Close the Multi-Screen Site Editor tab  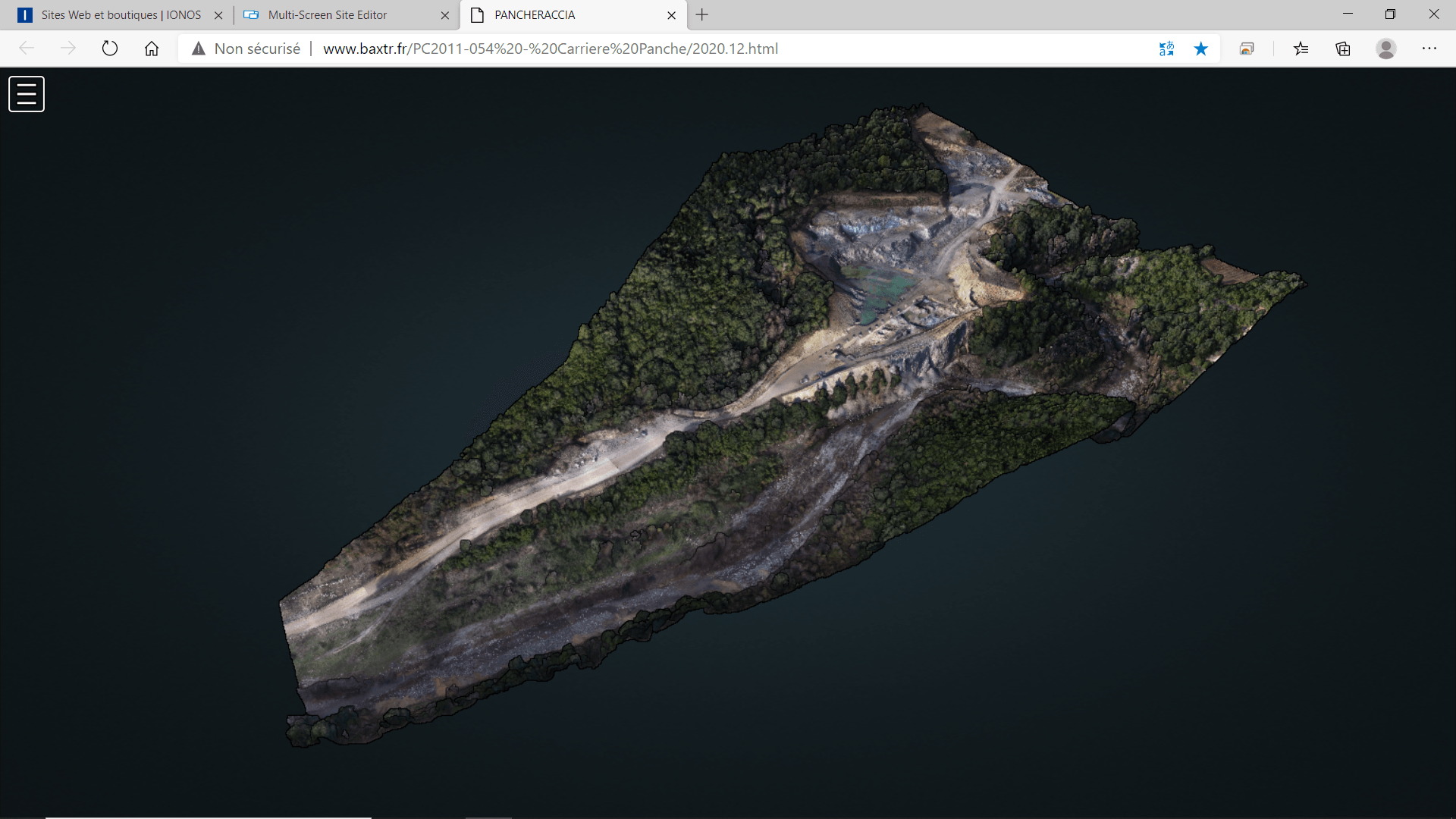click(445, 15)
